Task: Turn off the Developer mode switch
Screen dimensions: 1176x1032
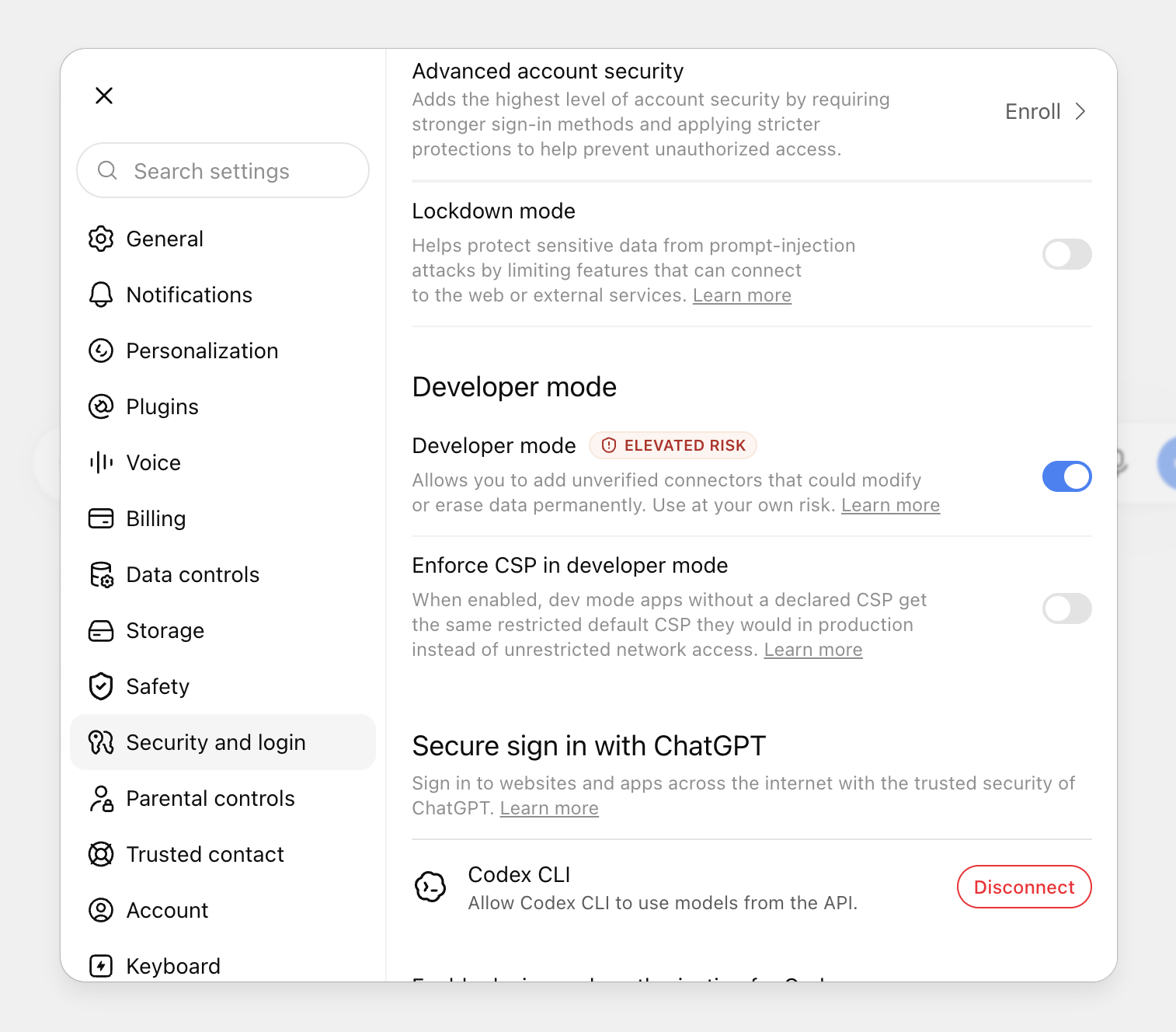Action: coord(1066,476)
